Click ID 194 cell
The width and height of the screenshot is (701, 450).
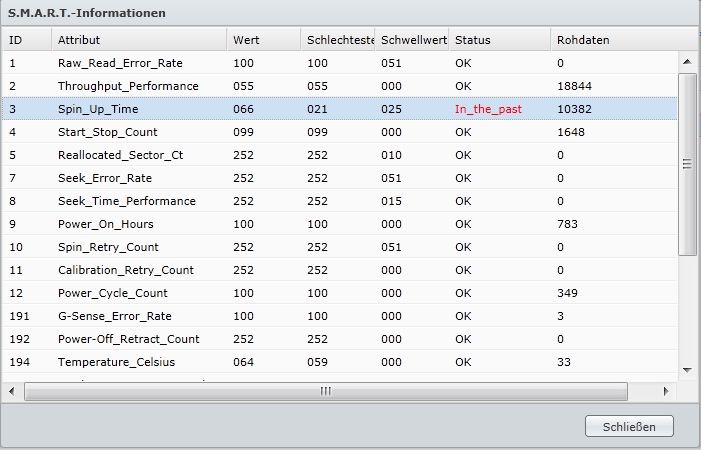[x=19, y=362]
